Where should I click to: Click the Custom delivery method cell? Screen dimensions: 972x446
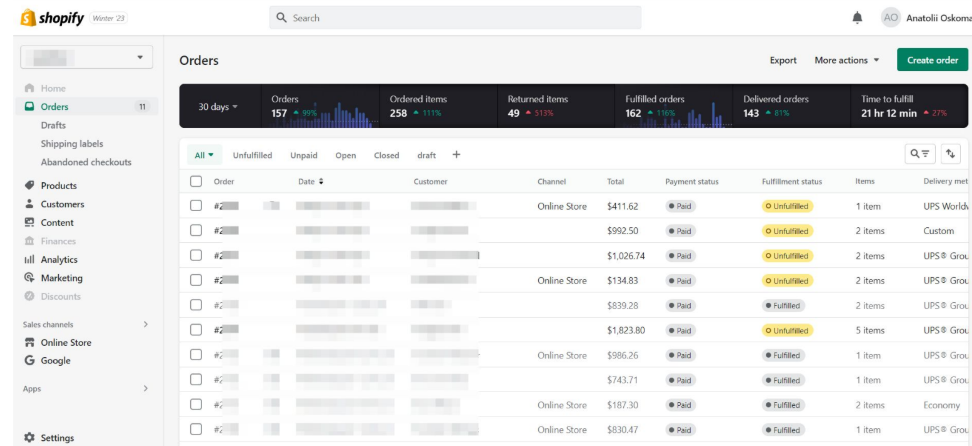939,231
